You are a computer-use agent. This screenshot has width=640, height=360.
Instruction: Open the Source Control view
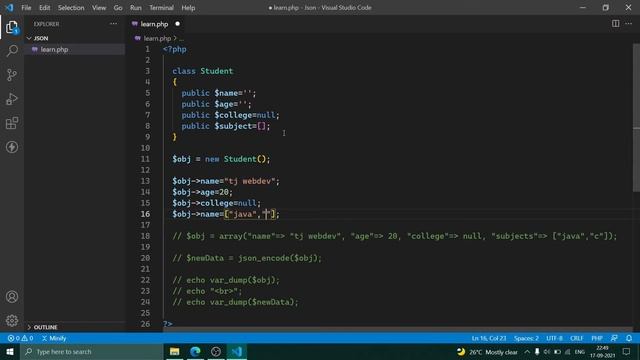click(12, 75)
